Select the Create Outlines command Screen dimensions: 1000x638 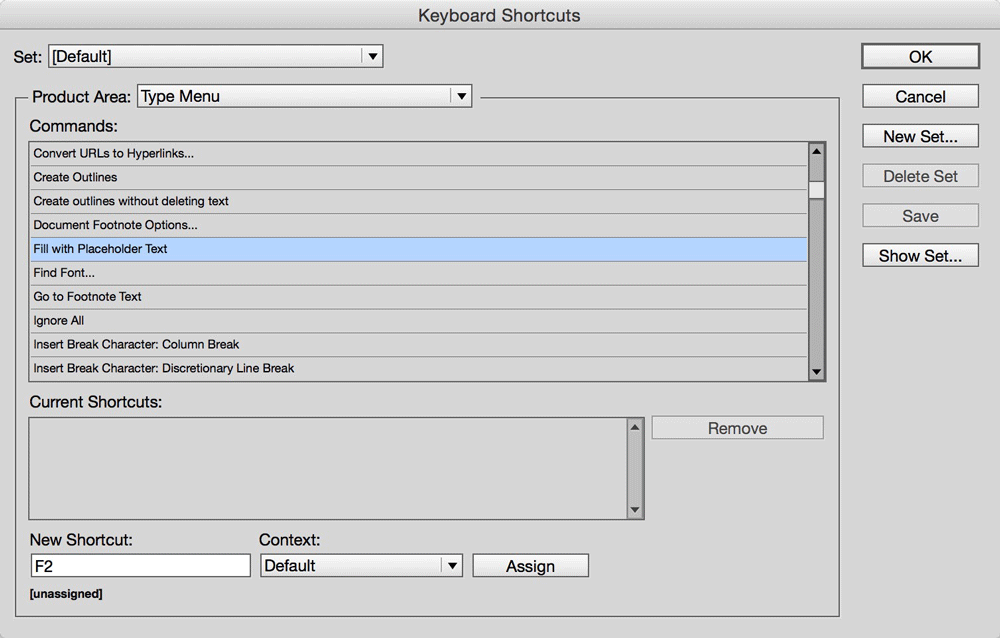click(76, 177)
